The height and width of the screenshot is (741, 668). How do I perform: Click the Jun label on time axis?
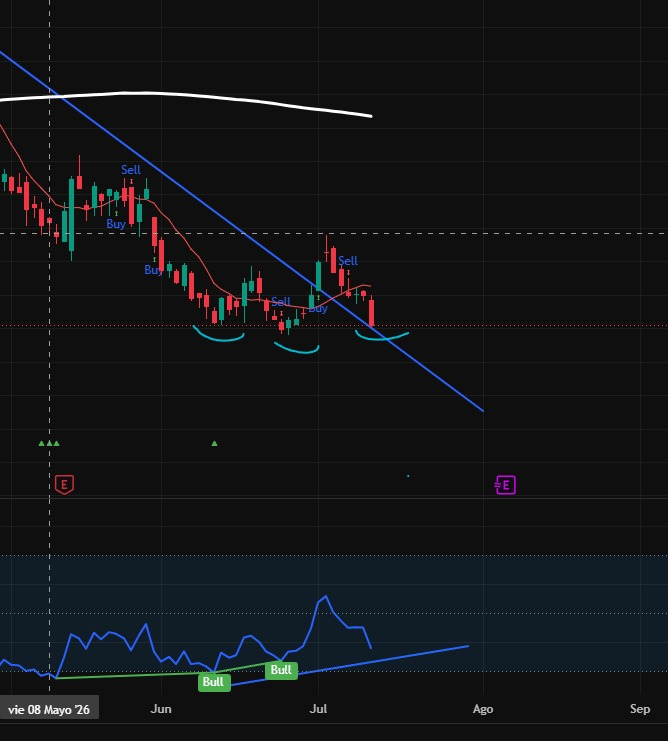[161, 709]
